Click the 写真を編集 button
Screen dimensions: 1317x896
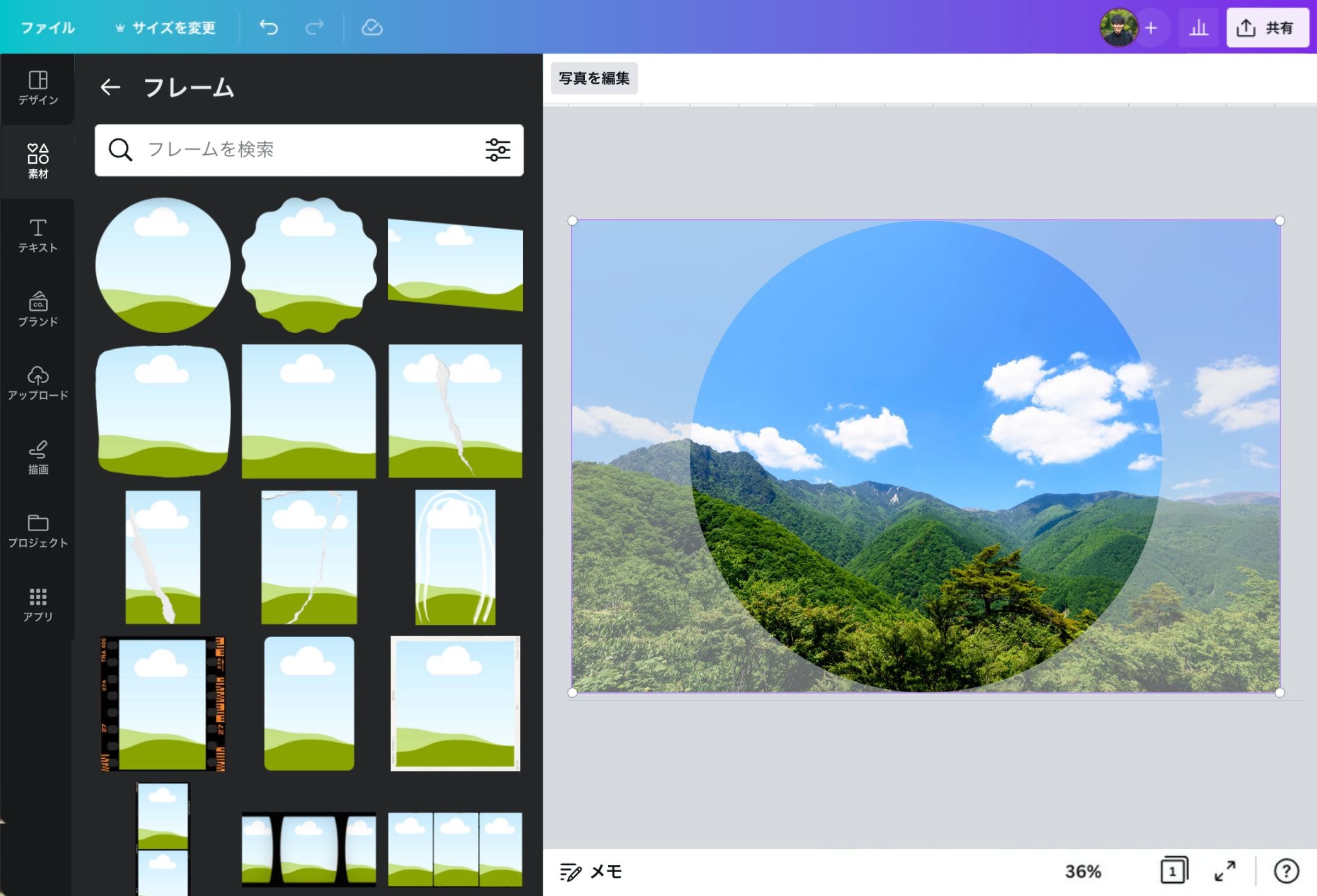594,78
